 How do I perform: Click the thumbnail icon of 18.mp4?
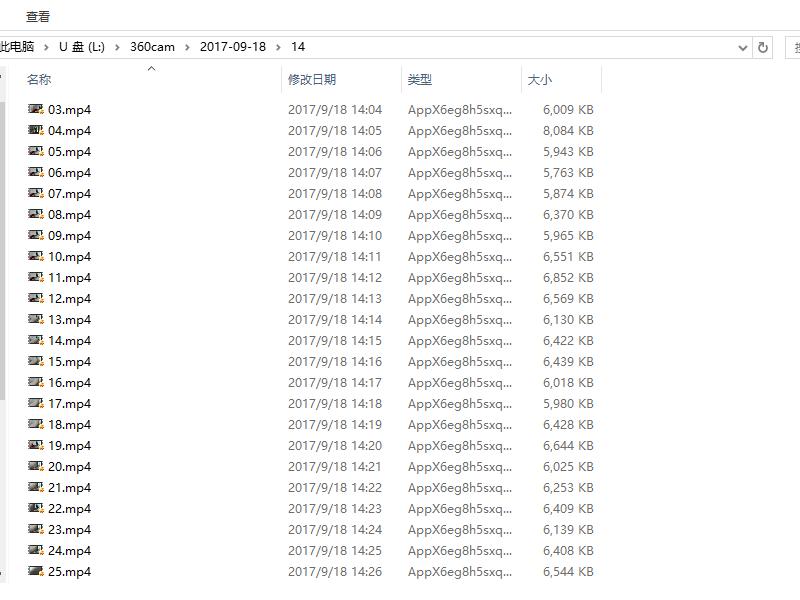pos(34,424)
